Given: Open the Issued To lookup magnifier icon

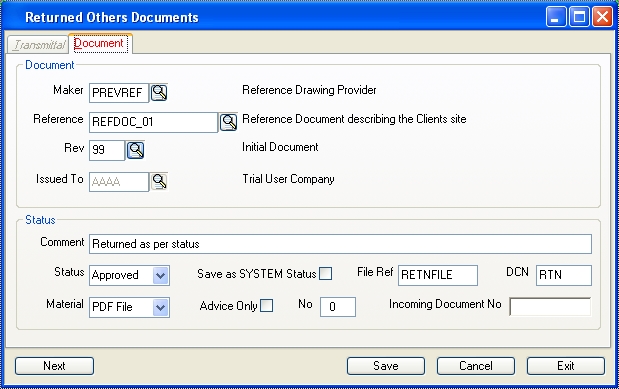Looking at the screenshot, I should click(159, 182).
